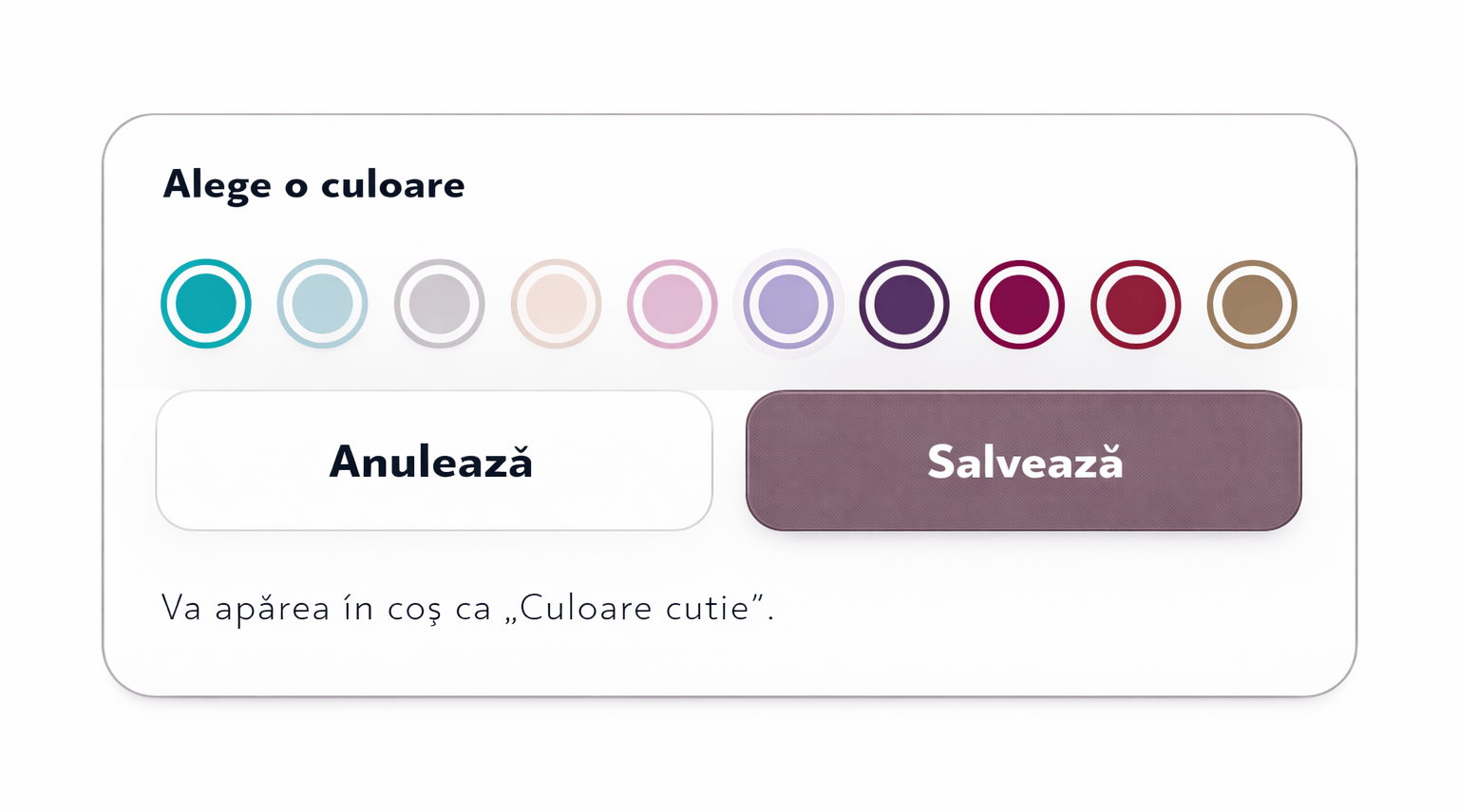Click the "Va apărea în coș" note

[323, 608]
